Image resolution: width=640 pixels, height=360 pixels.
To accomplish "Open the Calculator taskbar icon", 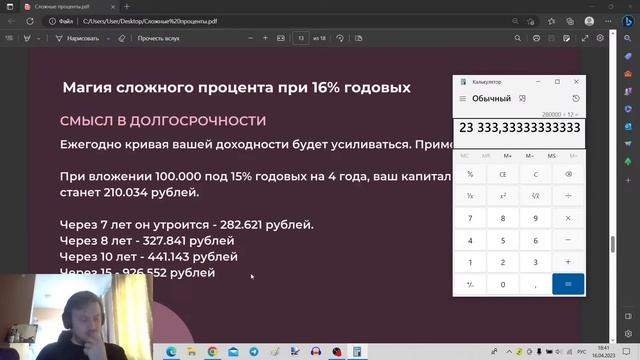I will [x=358, y=351].
